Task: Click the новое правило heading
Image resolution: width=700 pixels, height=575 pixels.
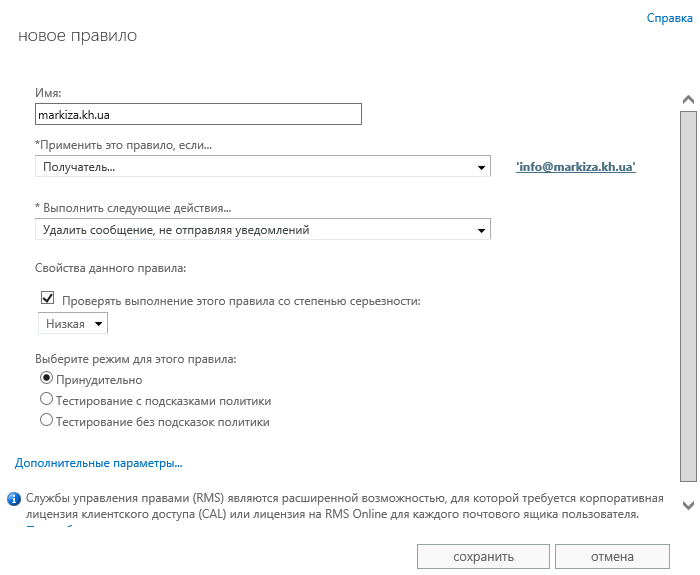Action: click(77, 36)
